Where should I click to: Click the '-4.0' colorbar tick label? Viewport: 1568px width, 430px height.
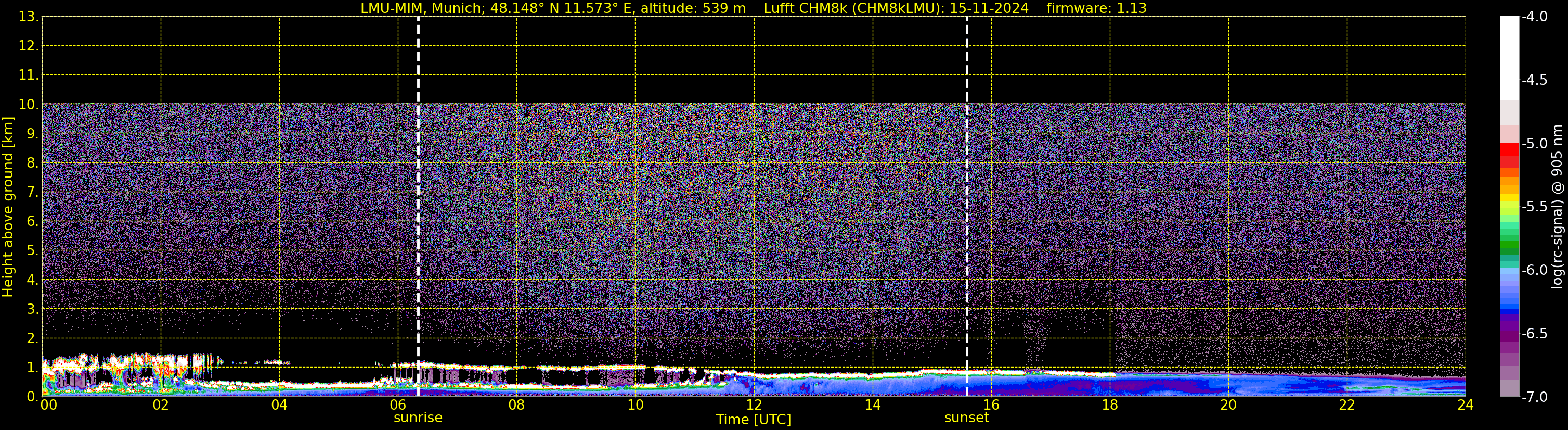[1534, 17]
